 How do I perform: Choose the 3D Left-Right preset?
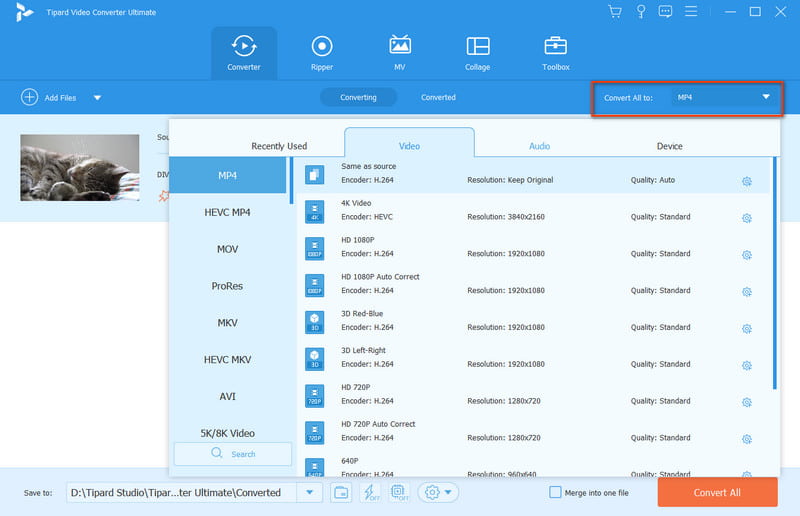tap(533, 359)
